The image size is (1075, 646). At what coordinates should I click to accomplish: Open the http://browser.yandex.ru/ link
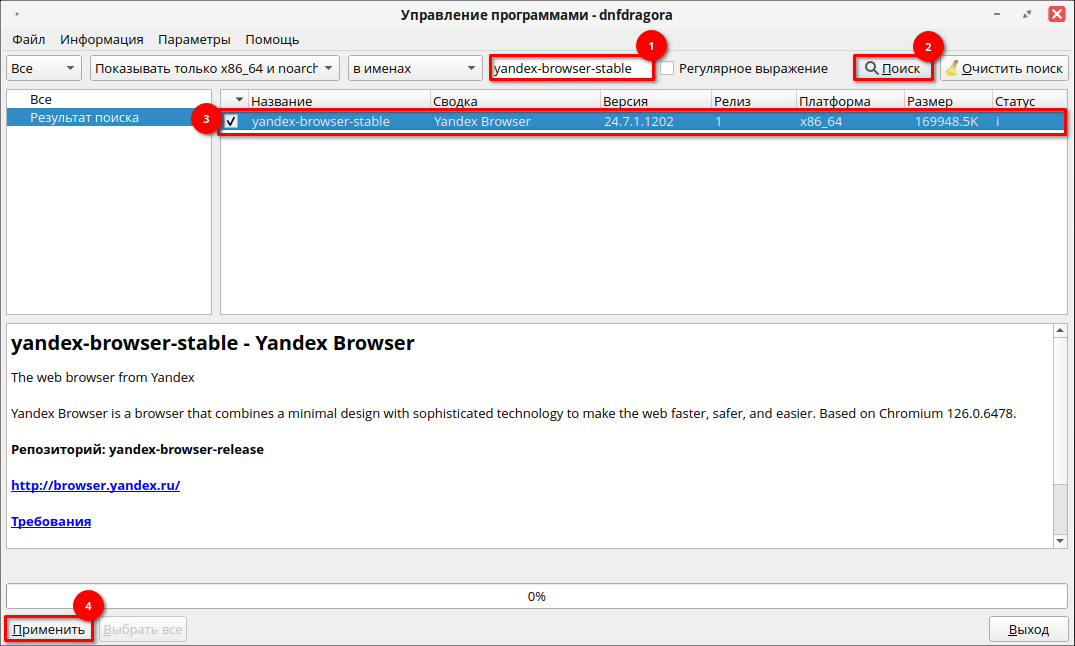click(95, 485)
